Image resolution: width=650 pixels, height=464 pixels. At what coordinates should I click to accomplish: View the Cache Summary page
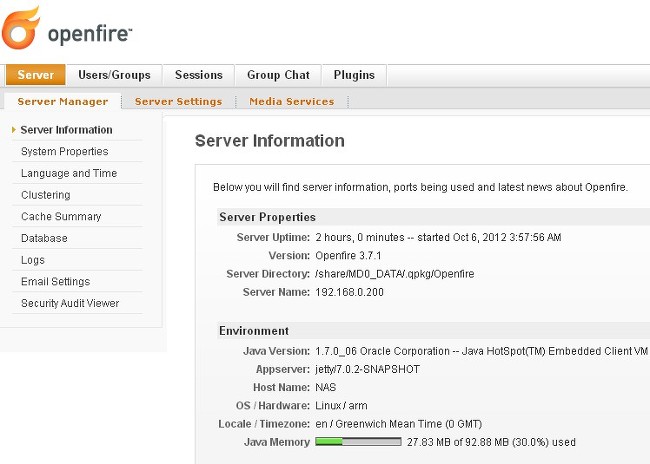tap(61, 217)
